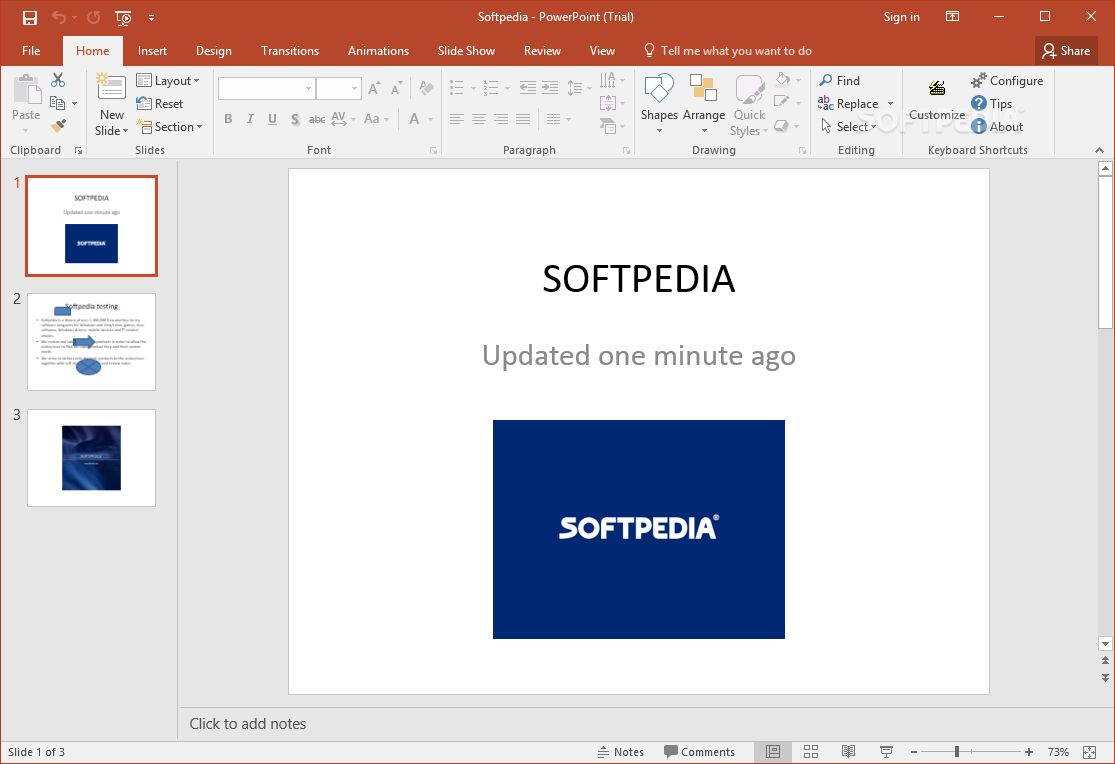This screenshot has height=764, width=1115.
Task: Switch to Reading View in status bar
Action: point(848,752)
